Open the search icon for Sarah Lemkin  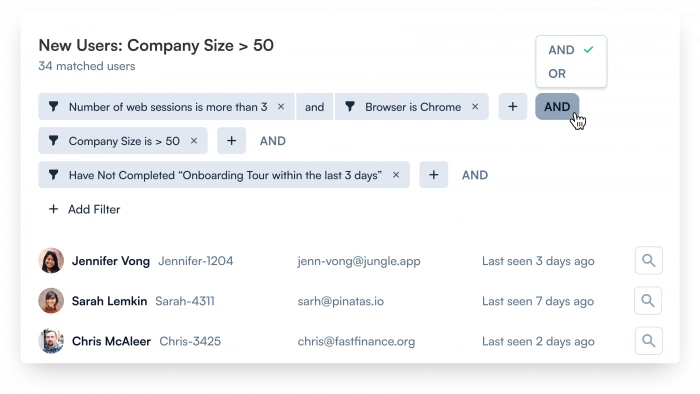point(648,301)
